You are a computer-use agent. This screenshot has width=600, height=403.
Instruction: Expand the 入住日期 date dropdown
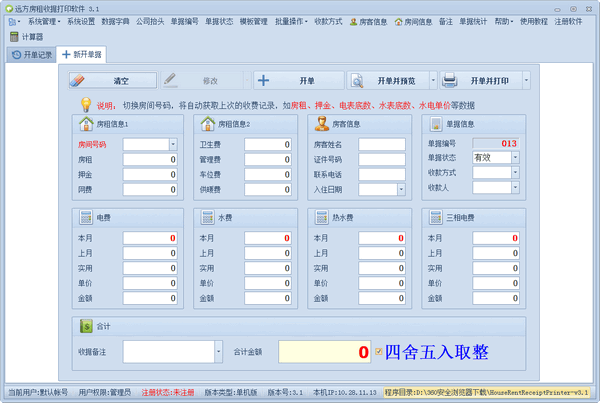click(x=400, y=188)
